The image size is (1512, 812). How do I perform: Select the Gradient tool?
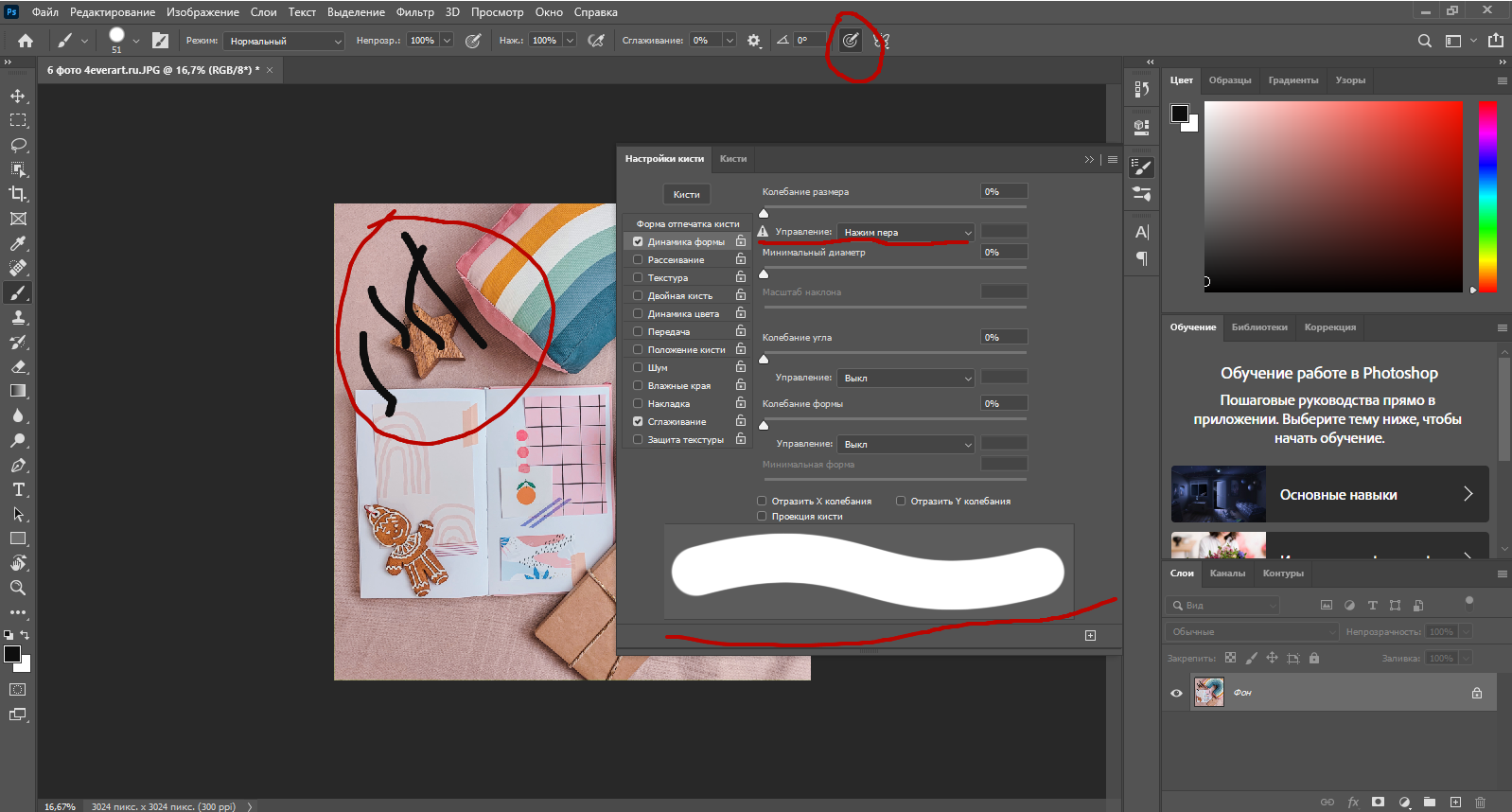[x=18, y=391]
